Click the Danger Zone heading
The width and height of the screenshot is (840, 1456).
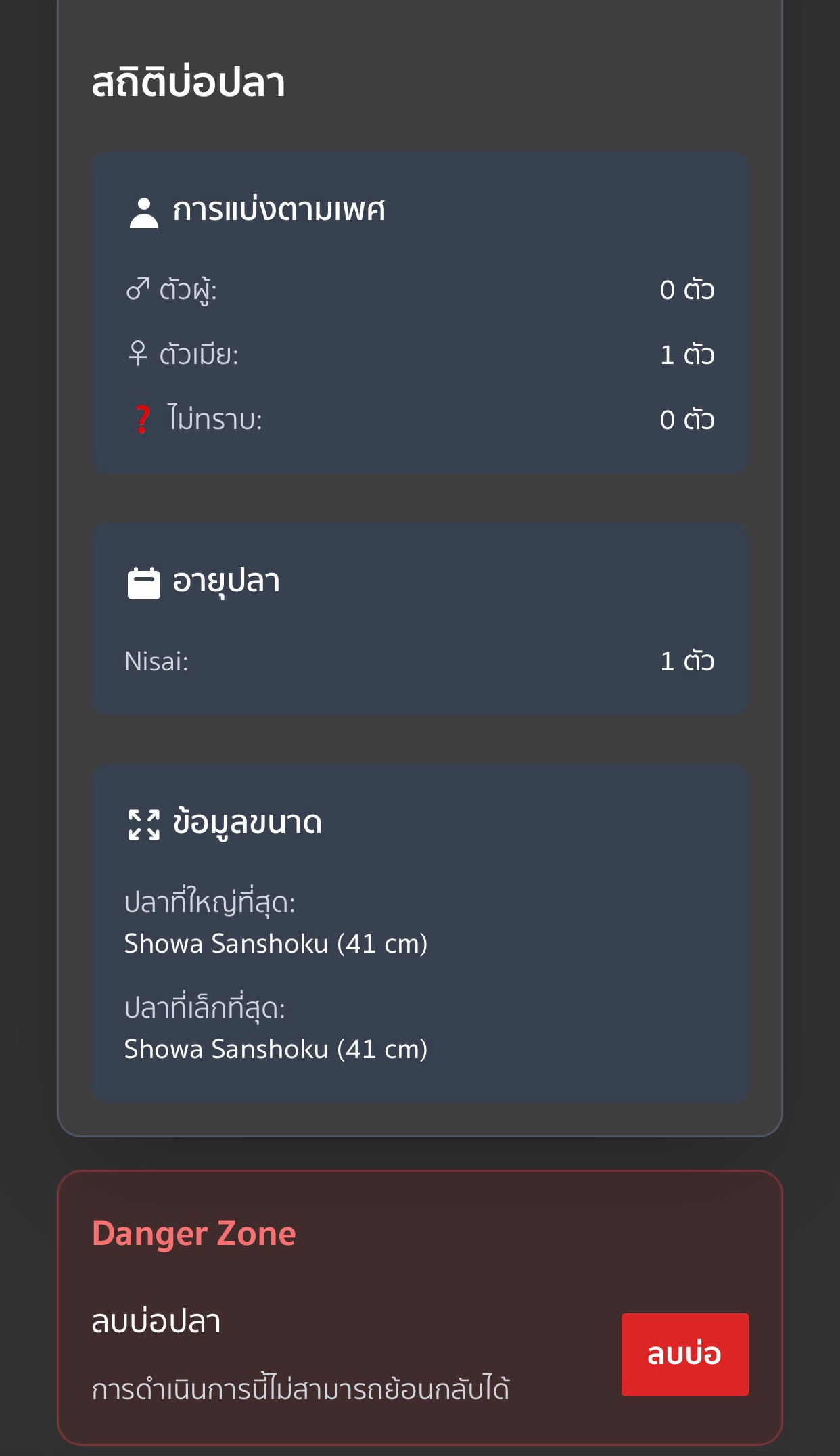pyautogui.click(x=193, y=1233)
